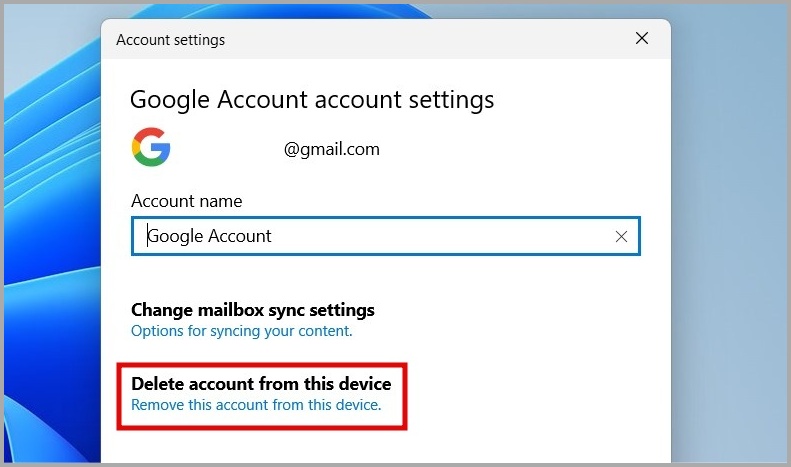Click the @gmail.com email address

pyautogui.click(x=331, y=150)
